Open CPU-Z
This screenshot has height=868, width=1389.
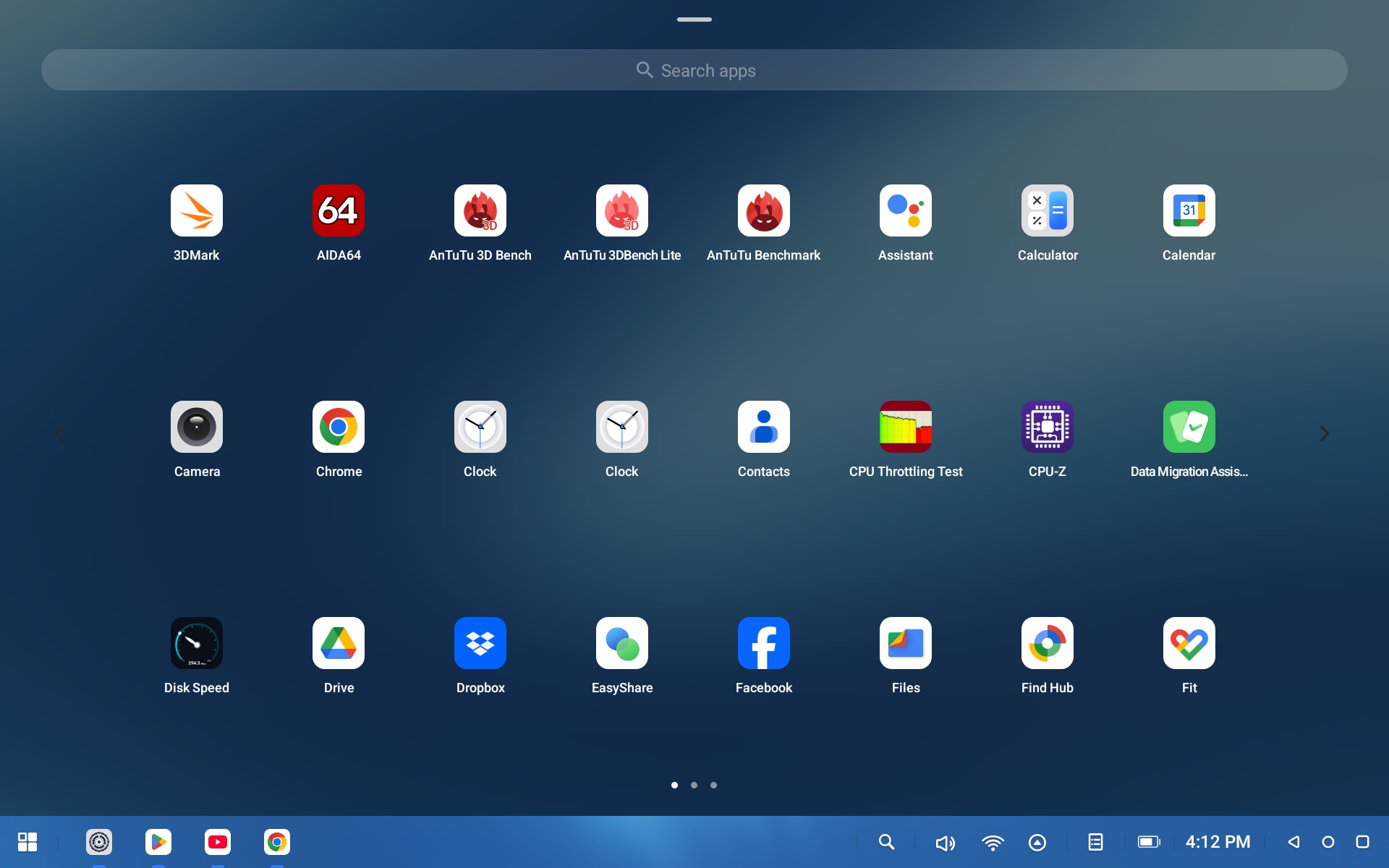(1048, 427)
